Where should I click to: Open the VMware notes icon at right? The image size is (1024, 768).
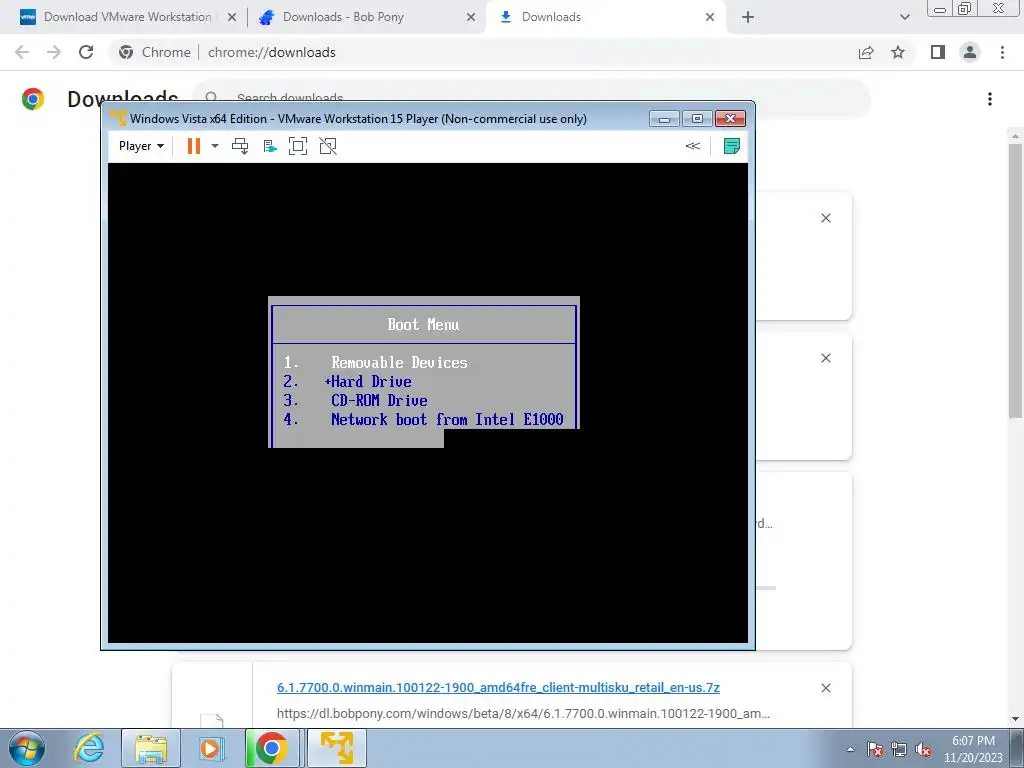pyautogui.click(x=732, y=146)
